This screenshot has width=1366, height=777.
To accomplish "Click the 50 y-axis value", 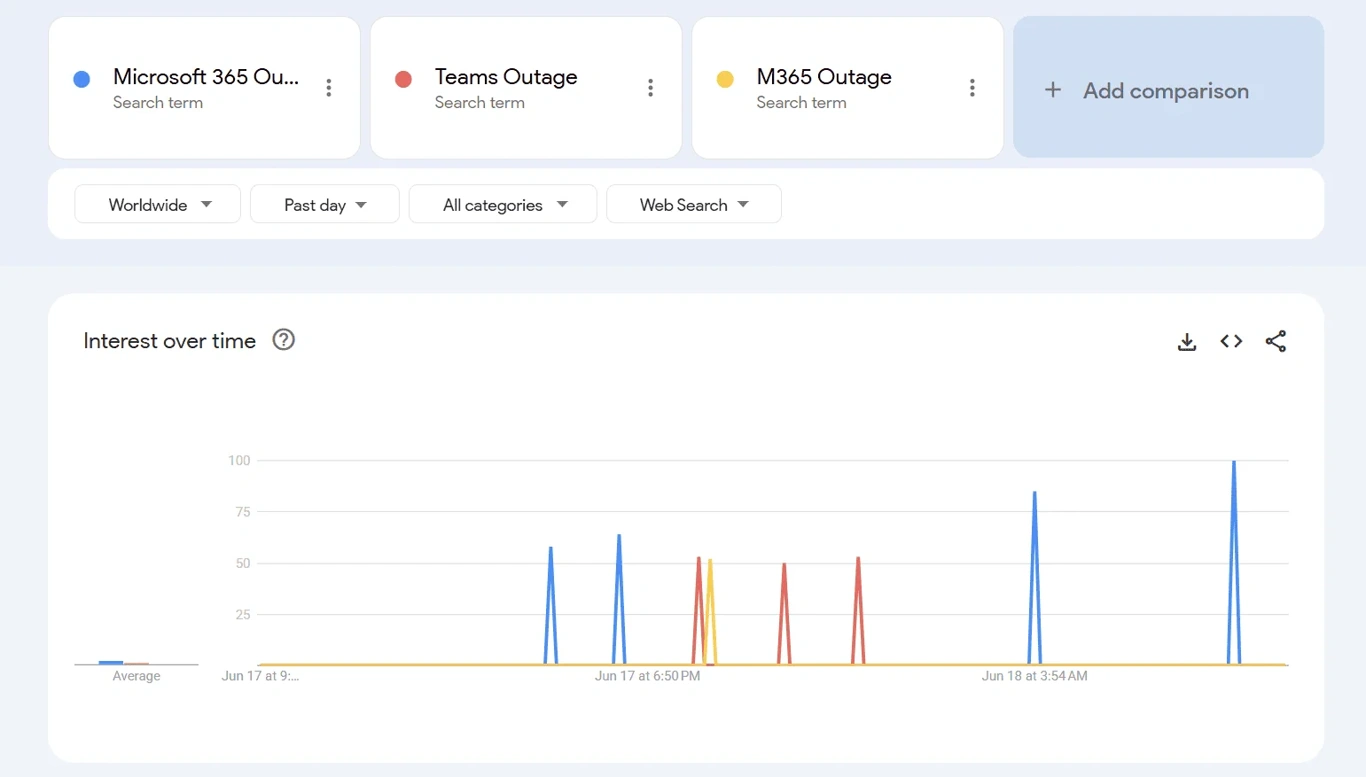I will pos(242,563).
